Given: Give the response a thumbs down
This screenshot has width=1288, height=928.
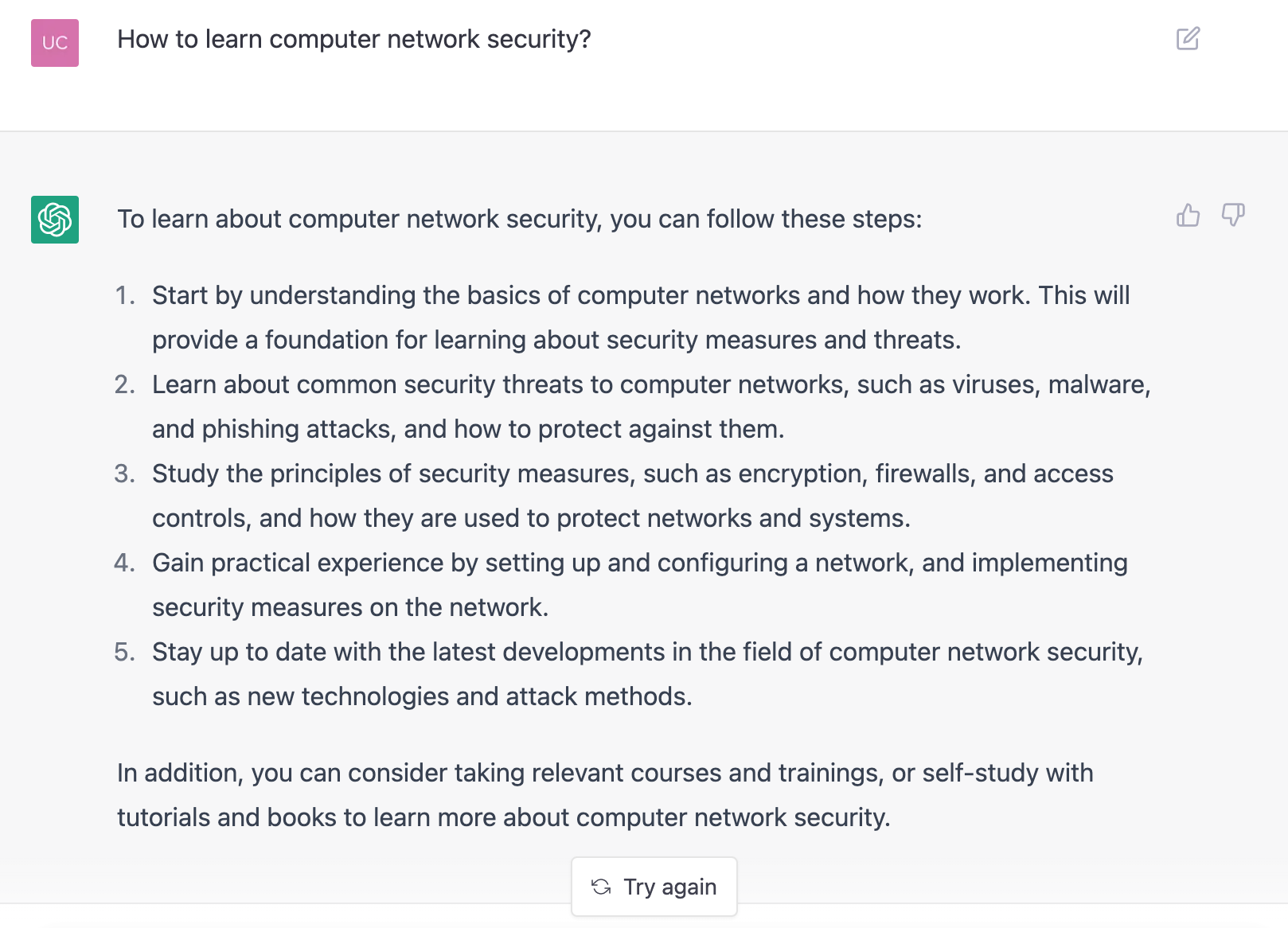Looking at the screenshot, I should point(1233,215).
